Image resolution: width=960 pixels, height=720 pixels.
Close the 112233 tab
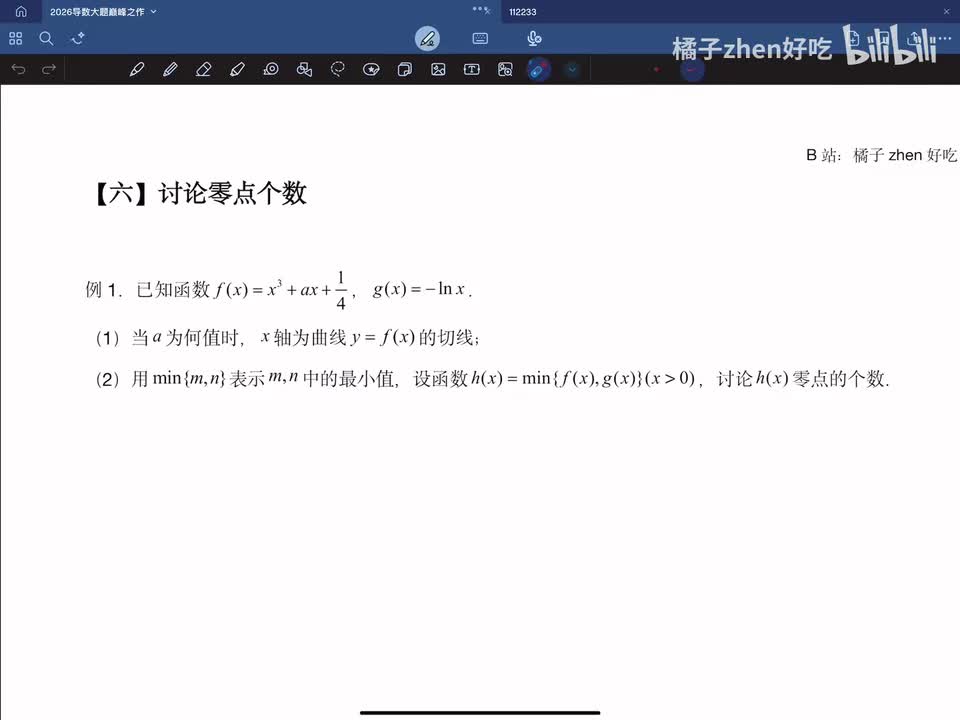tap(947, 12)
